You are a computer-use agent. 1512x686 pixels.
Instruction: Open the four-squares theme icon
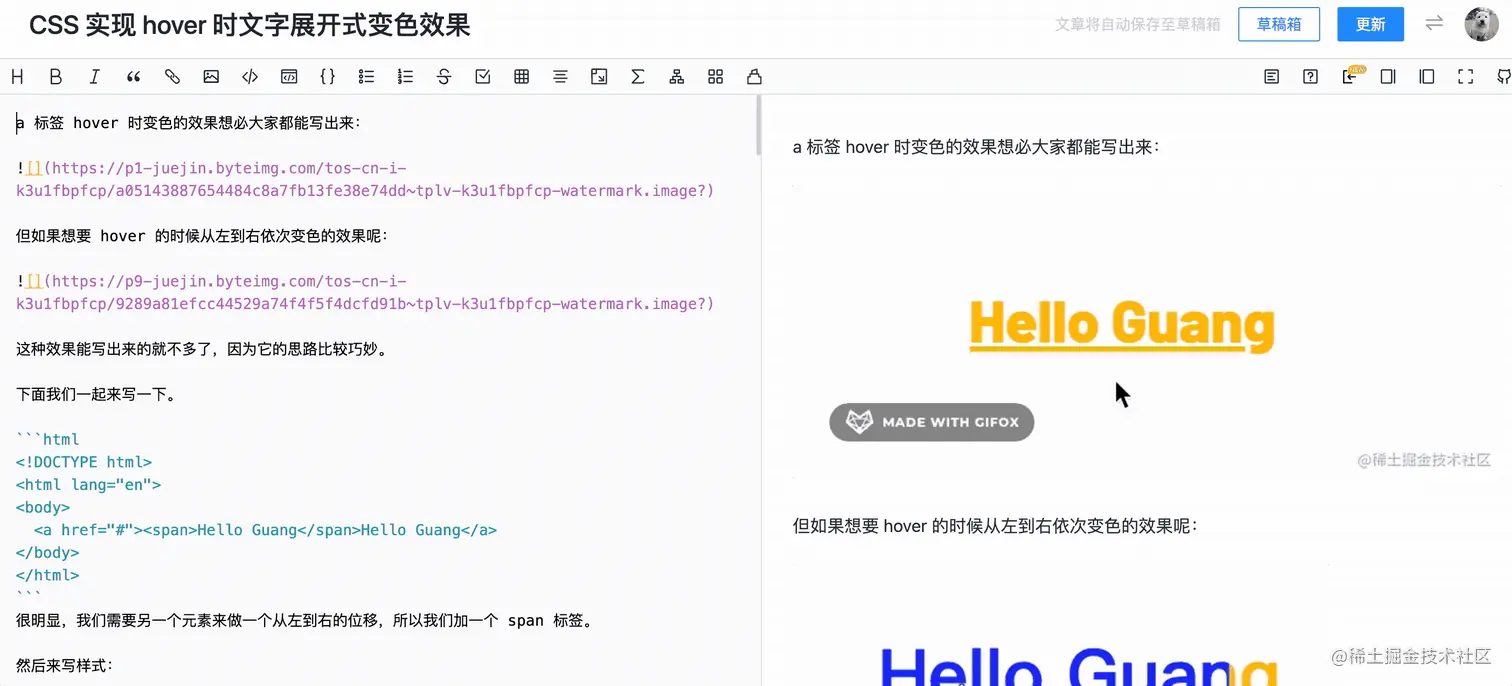(715, 77)
